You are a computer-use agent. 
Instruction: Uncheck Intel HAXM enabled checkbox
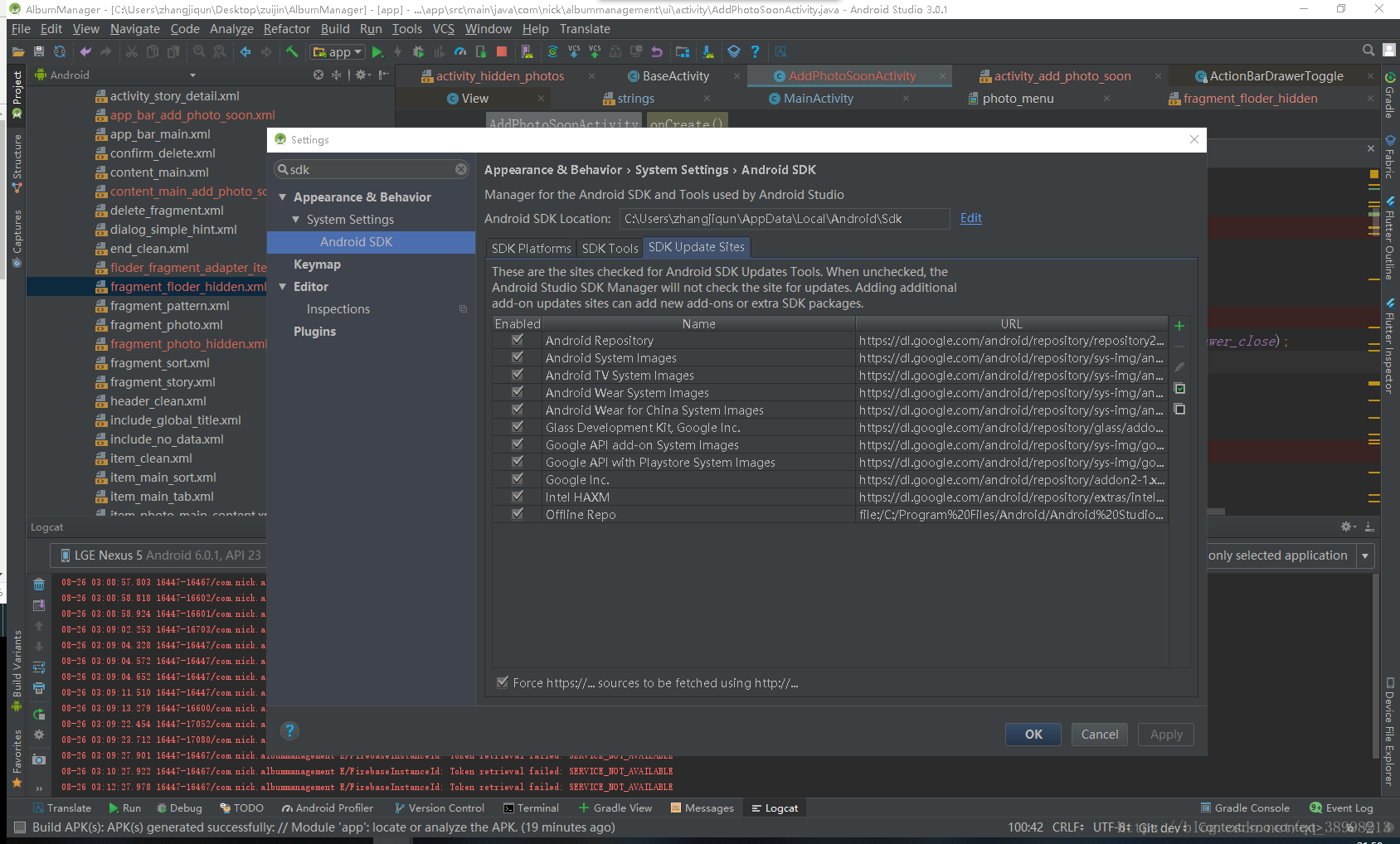coord(518,497)
